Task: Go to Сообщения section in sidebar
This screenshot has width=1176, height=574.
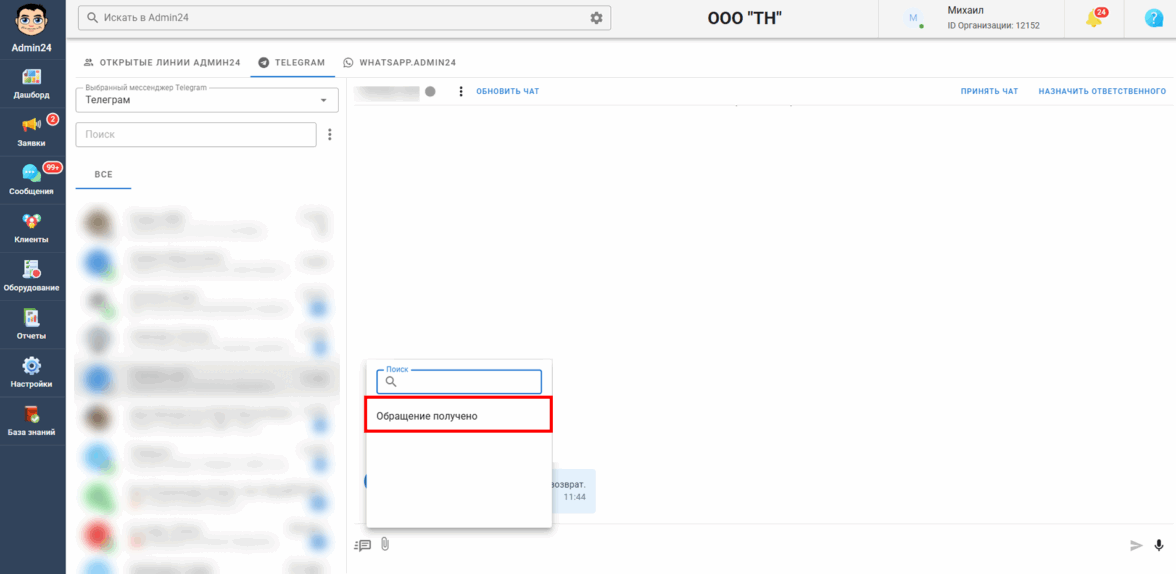Action: pyautogui.click(x=32, y=180)
